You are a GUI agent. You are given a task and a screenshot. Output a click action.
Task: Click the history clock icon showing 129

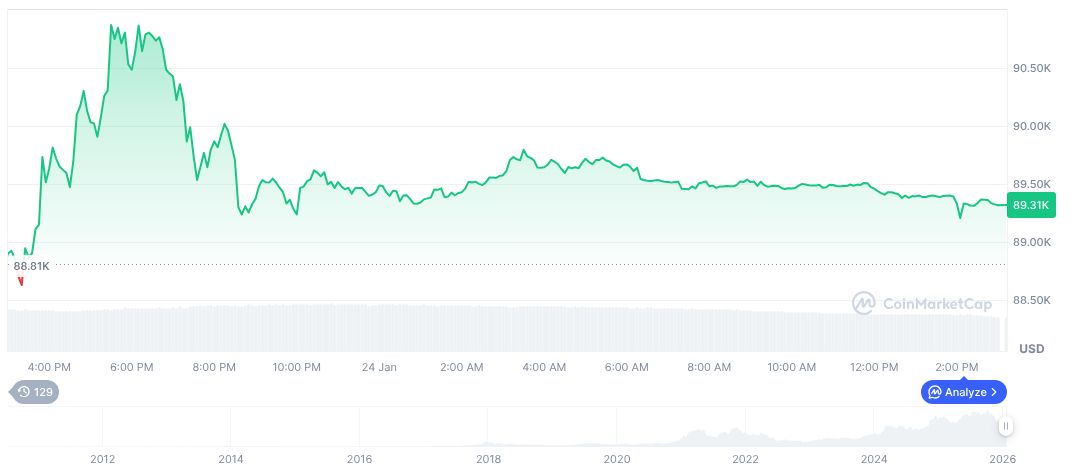[22, 392]
